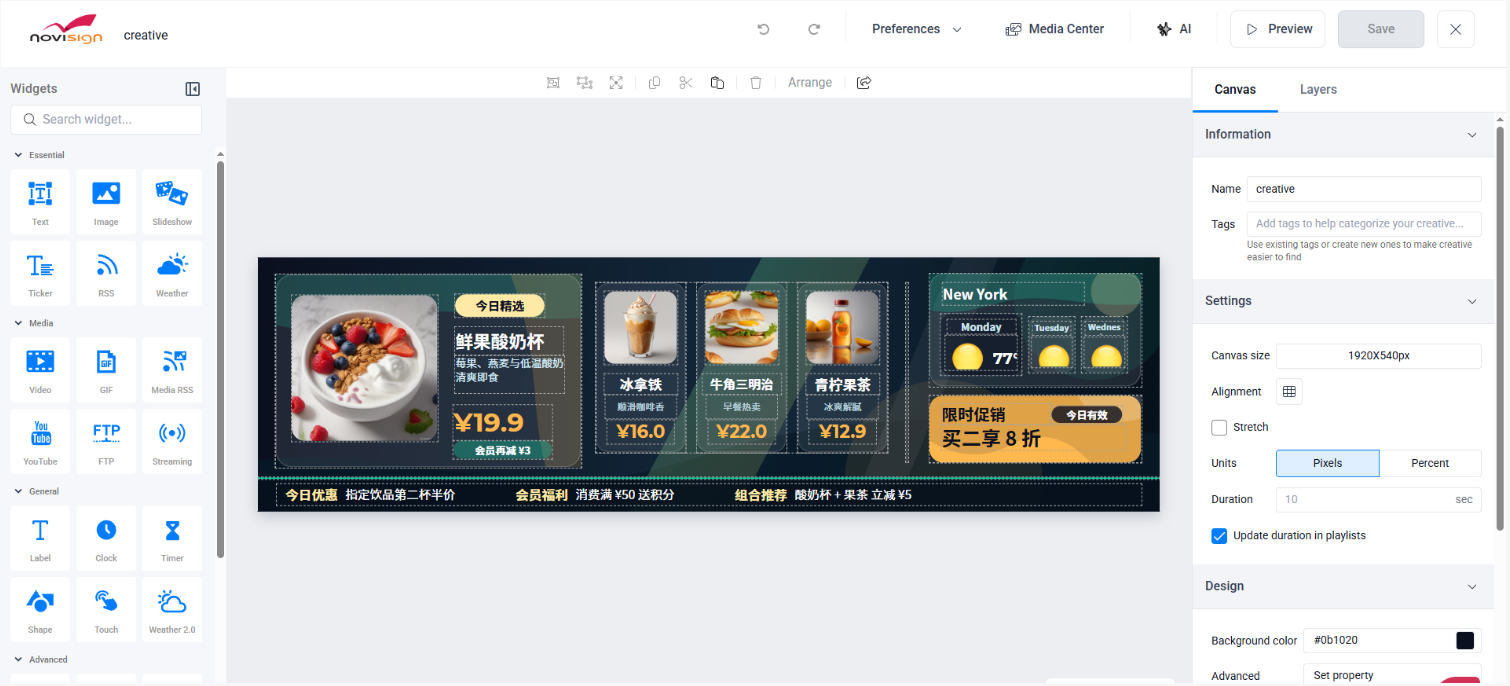1510x686 pixels.
Task: Collapse the Information section
Action: pos(1471,135)
